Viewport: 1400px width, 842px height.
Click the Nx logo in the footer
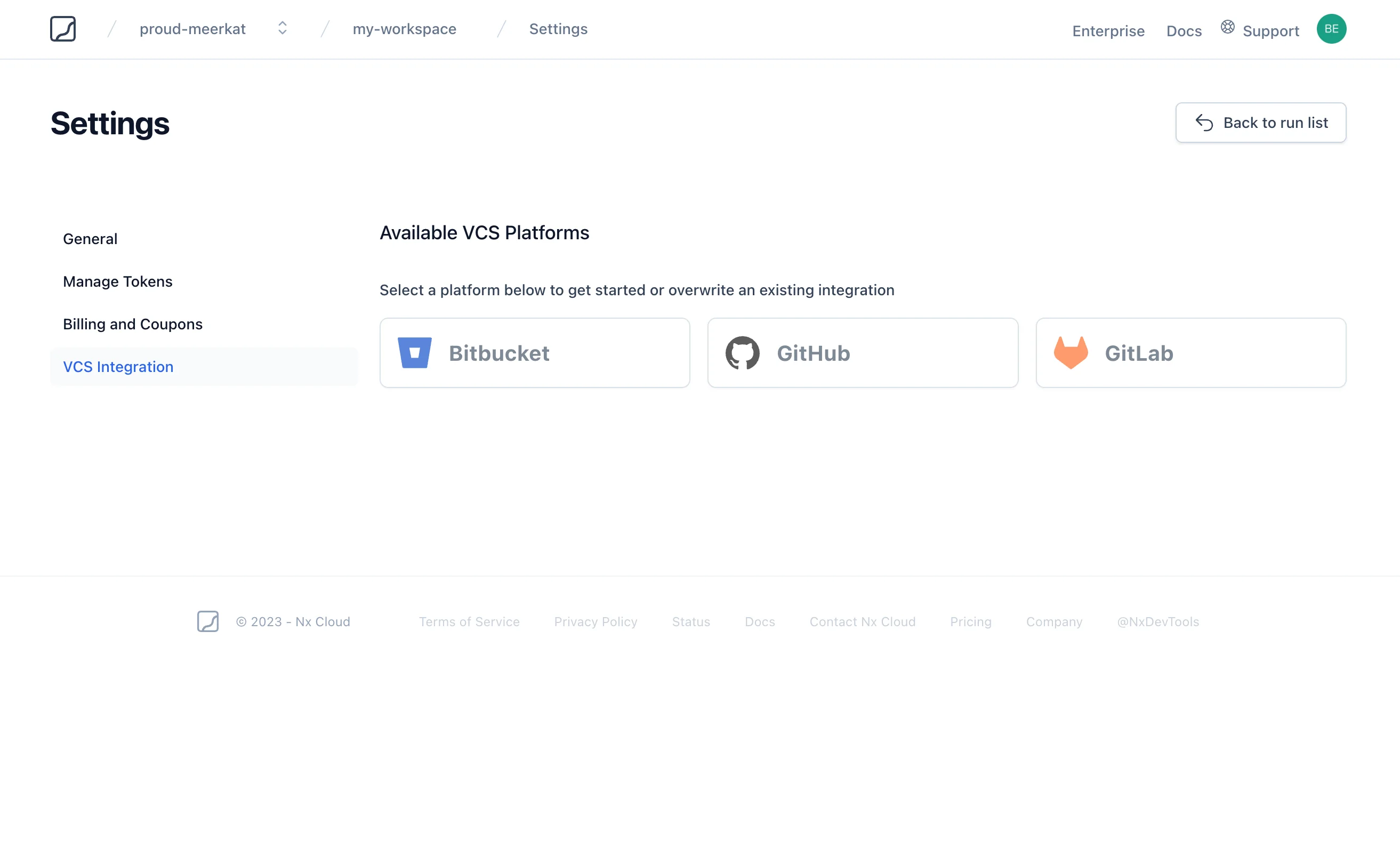[208, 621]
